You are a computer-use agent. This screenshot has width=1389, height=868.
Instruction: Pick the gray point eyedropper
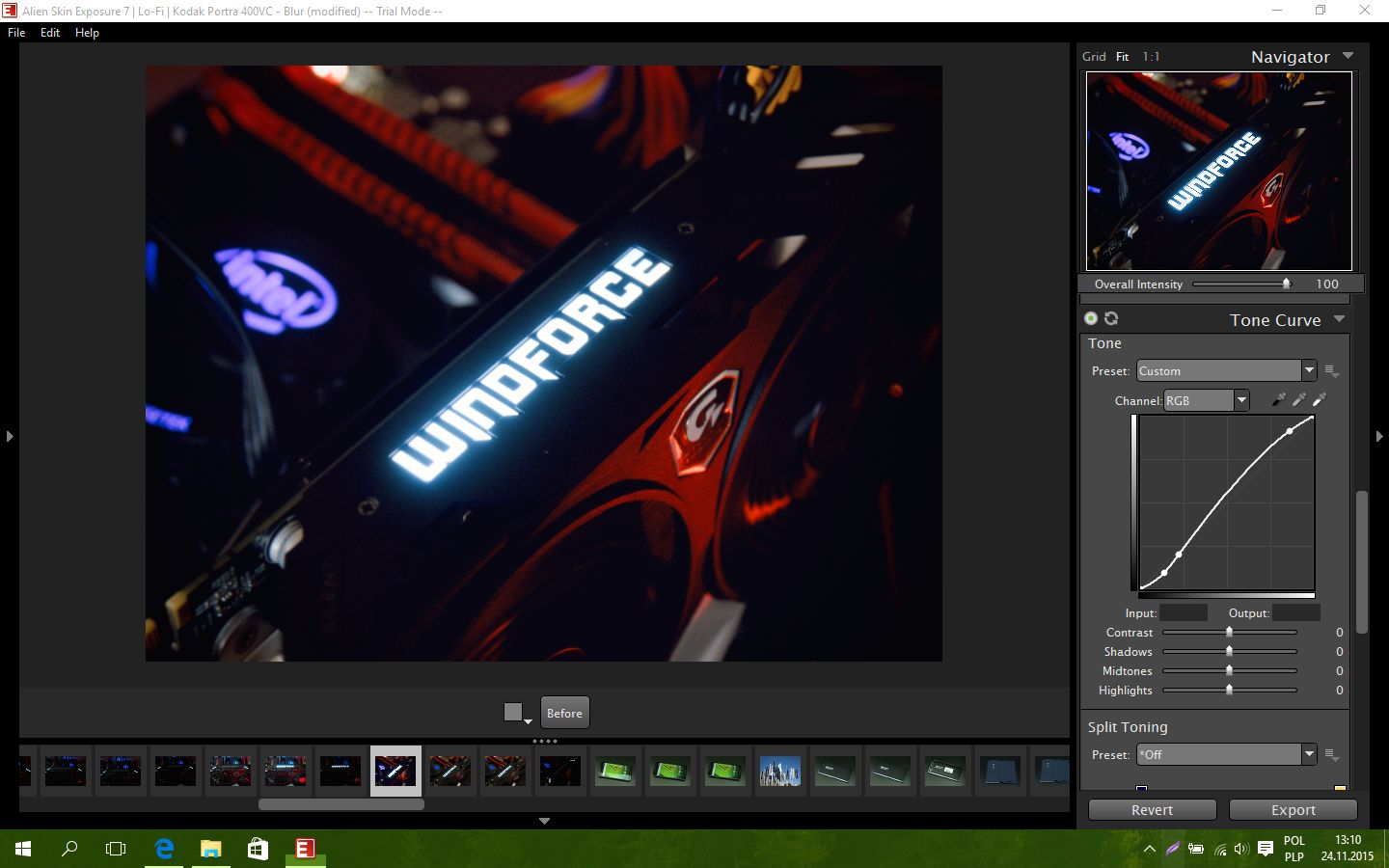[1299, 399]
